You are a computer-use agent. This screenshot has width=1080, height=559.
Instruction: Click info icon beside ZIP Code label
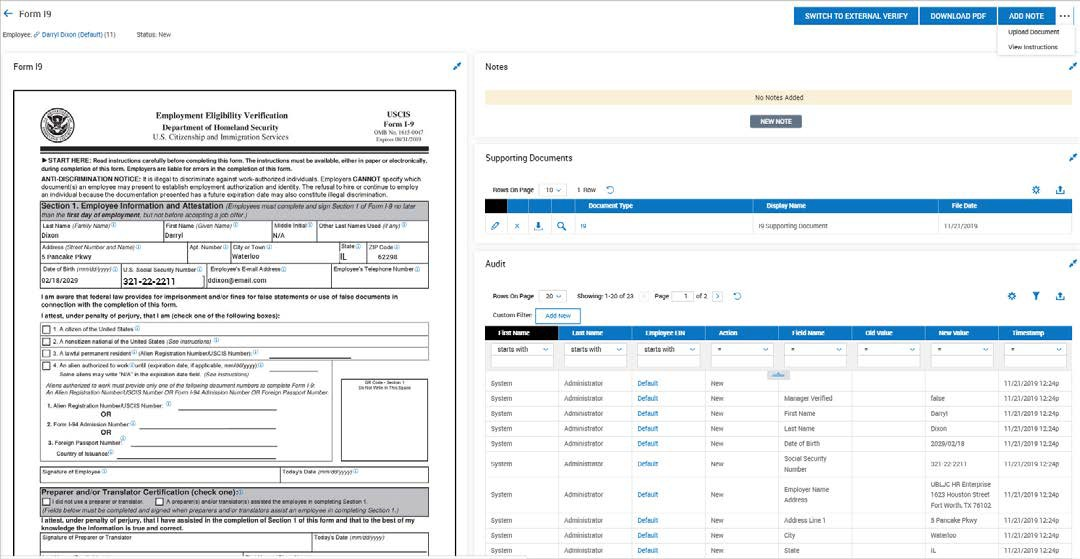coord(397,246)
